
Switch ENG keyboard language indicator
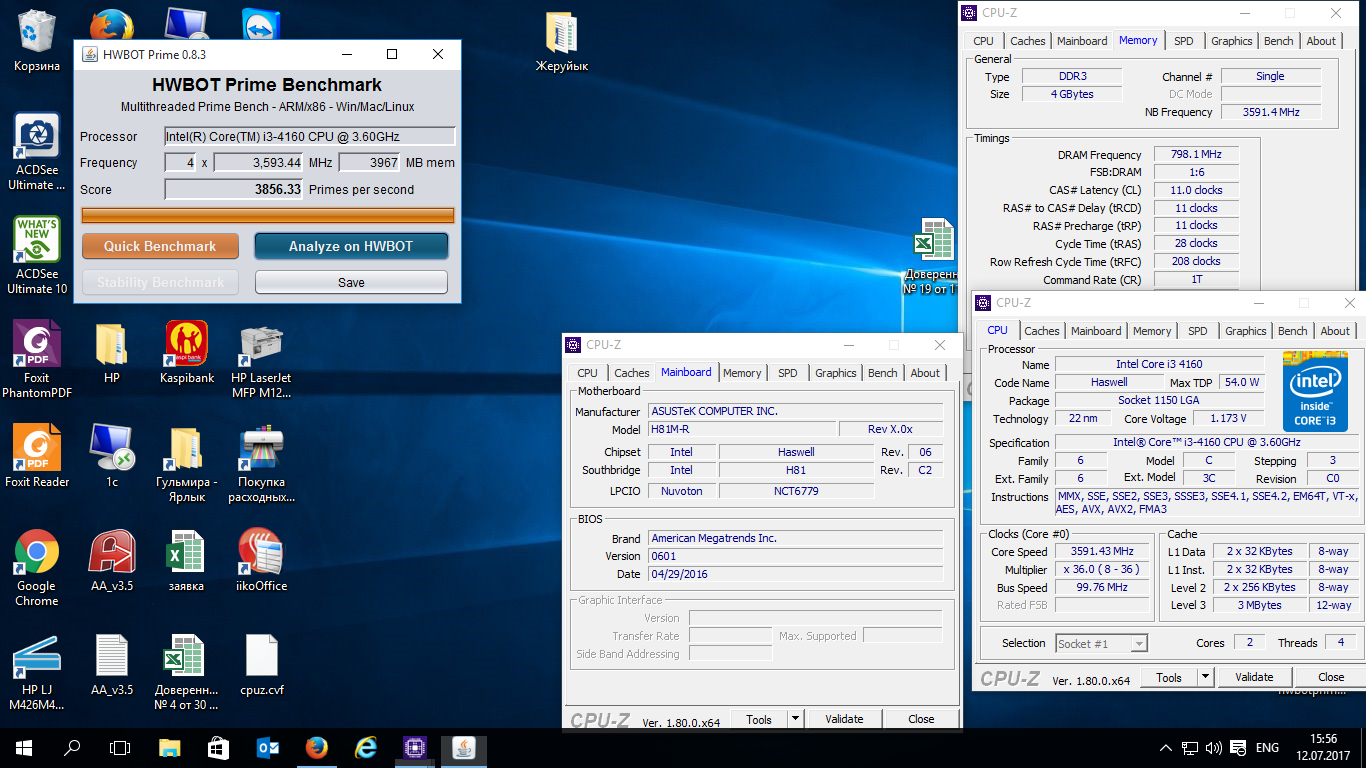1267,748
